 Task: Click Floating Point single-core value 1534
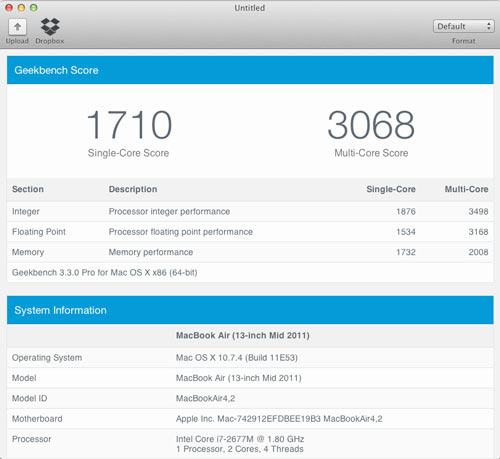(406, 232)
